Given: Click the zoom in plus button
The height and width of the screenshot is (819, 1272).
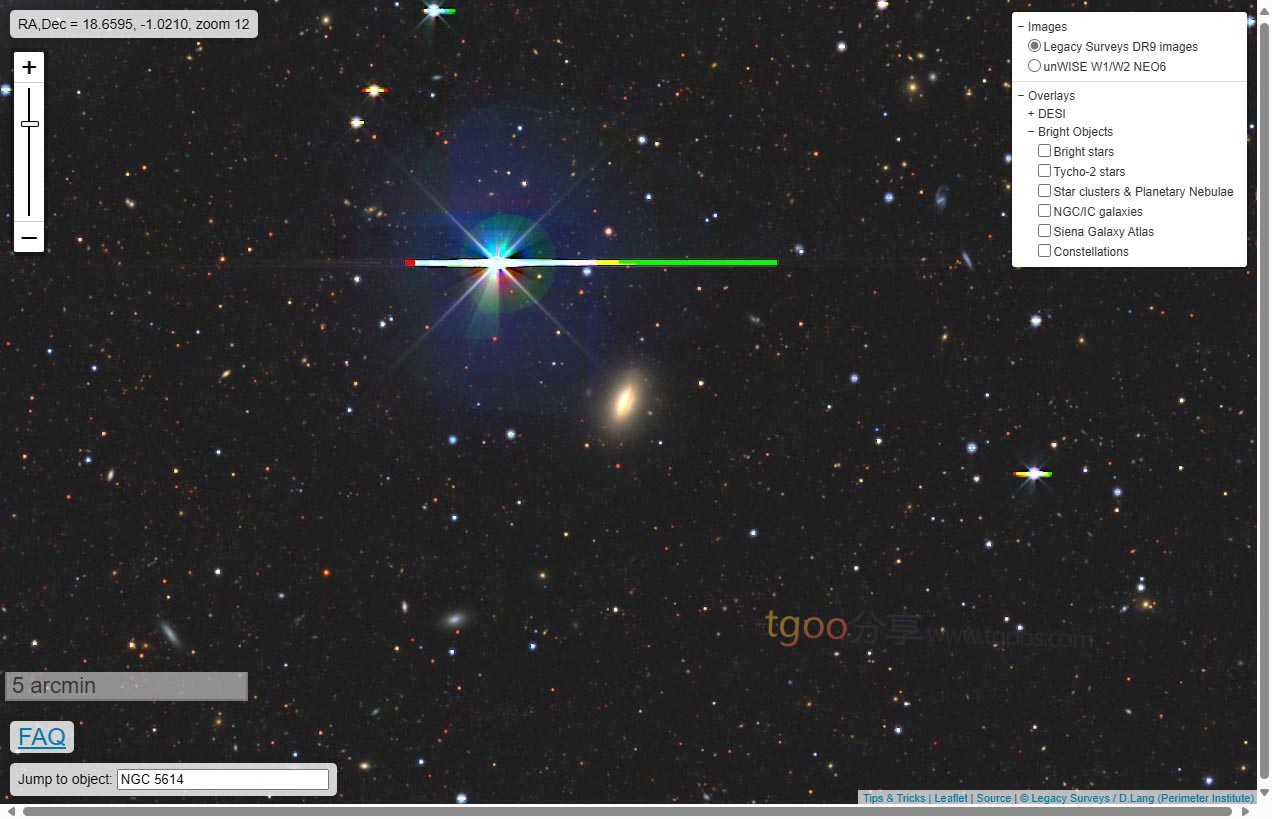Looking at the screenshot, I should [29, 68].
